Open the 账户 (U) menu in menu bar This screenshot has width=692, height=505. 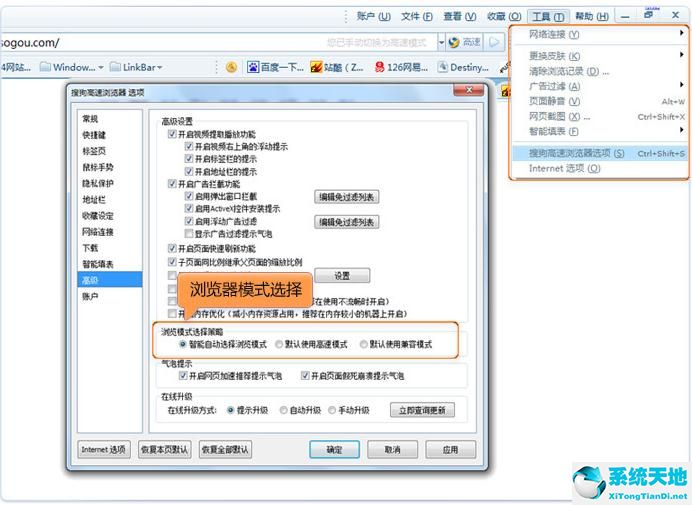(x=373, y=17)
